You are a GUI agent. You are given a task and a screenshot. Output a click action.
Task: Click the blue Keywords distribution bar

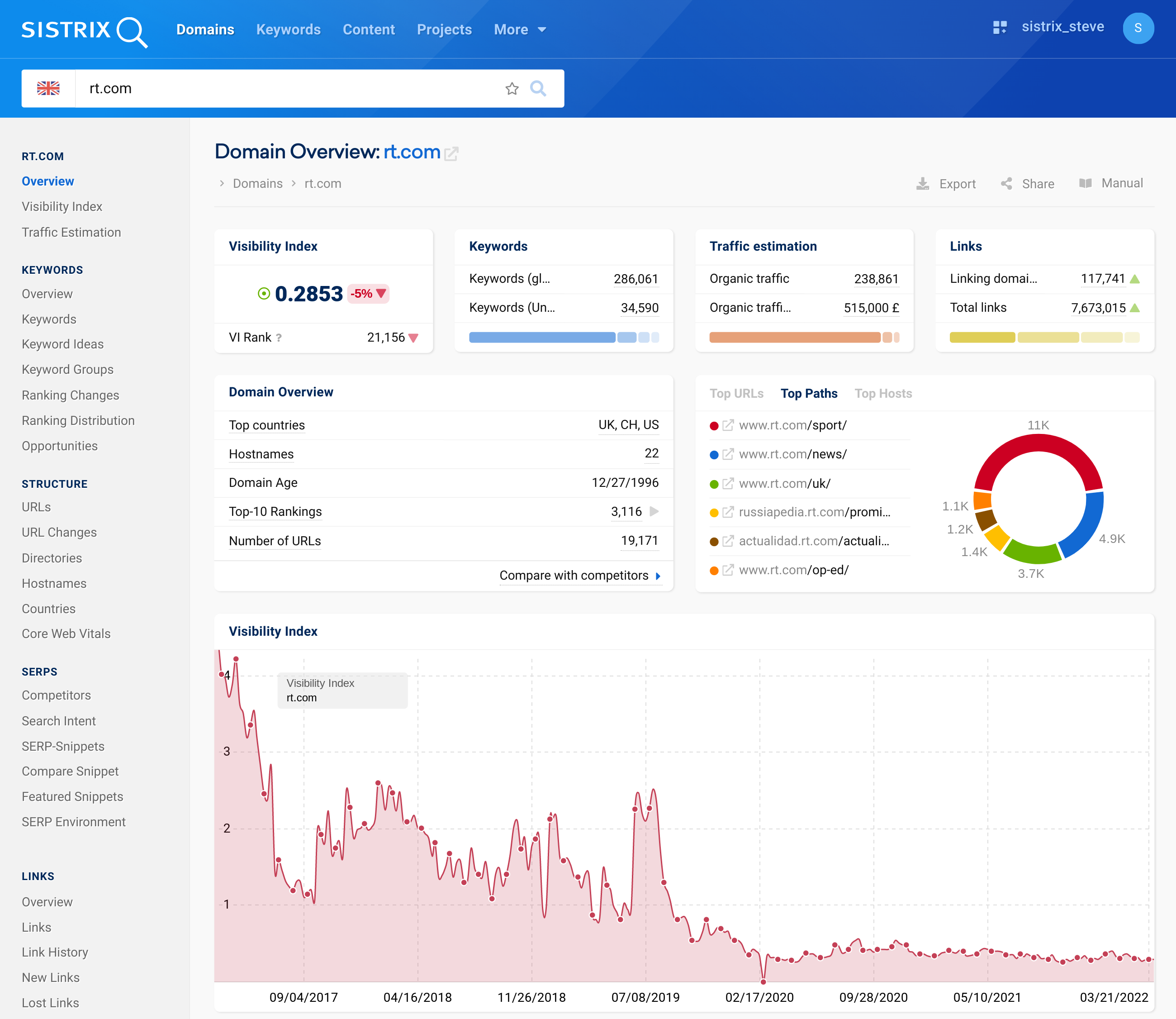(x=564, y=337)
